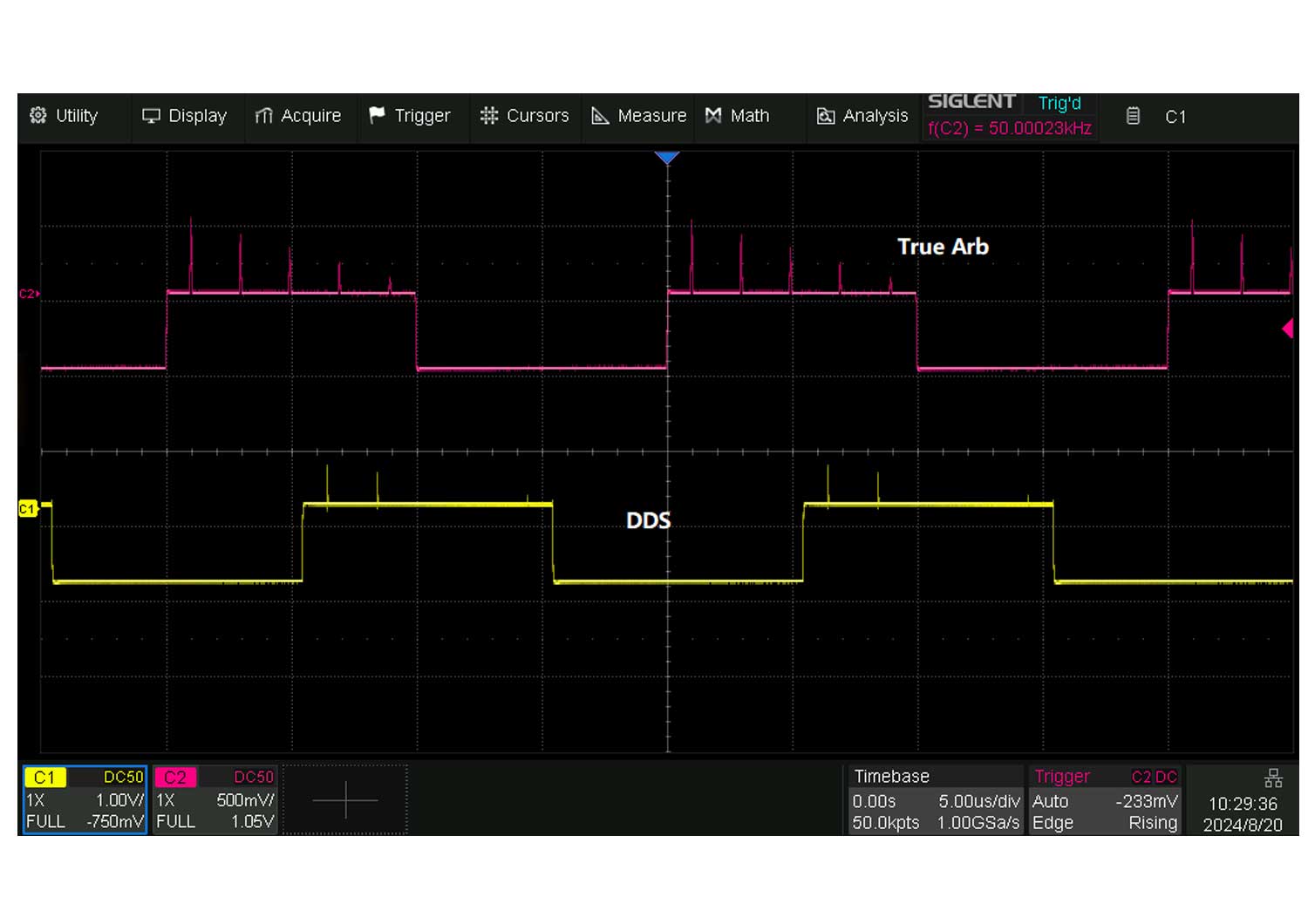Click the Display monitor icon
1308x924 pixels.
pyautogui.click(x=152, y=116)
